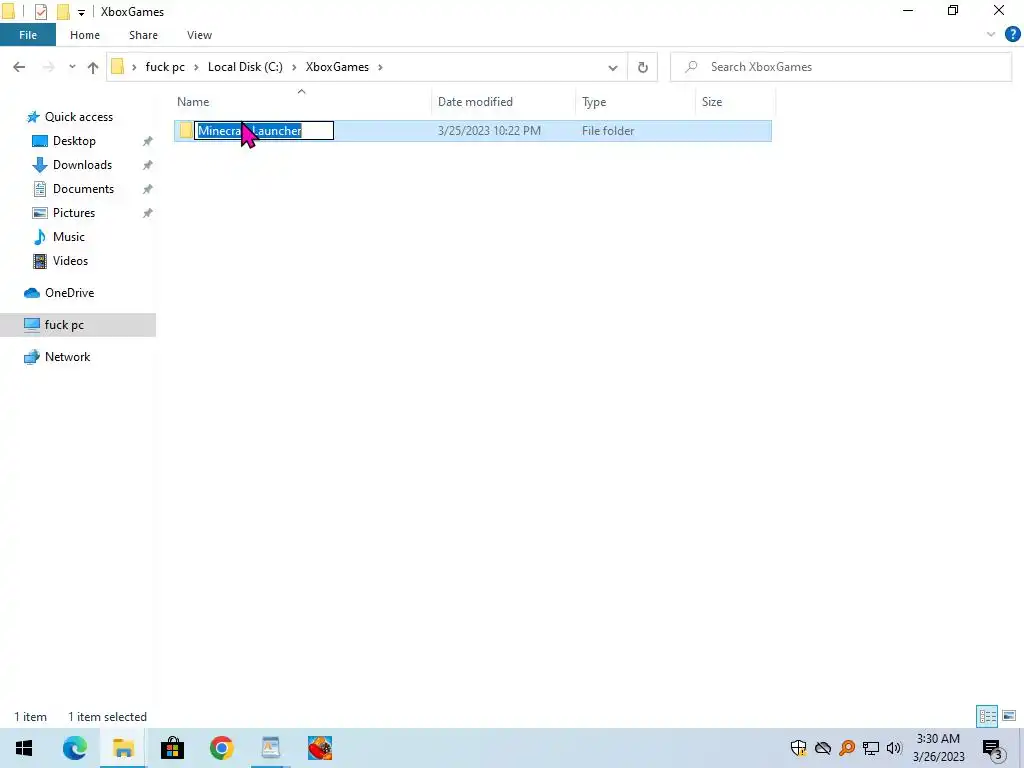Click 'fuck pc' in the address path

point(165,67)
